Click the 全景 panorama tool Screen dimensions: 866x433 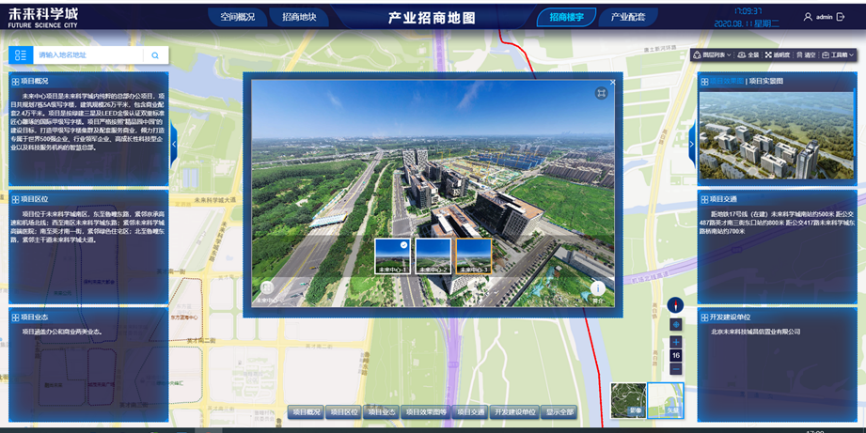tap(749, 55)
